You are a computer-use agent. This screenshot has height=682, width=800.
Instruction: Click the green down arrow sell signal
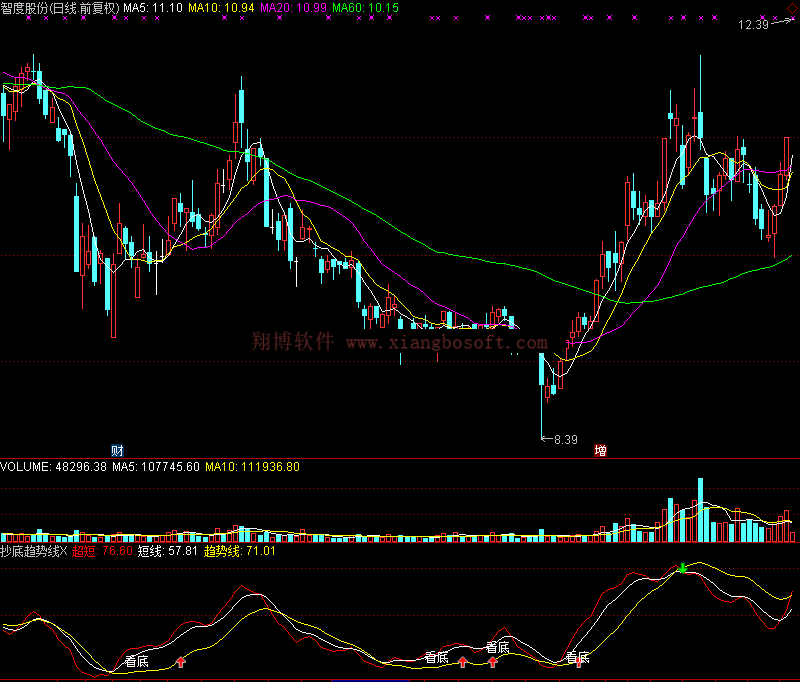(683, 568)
